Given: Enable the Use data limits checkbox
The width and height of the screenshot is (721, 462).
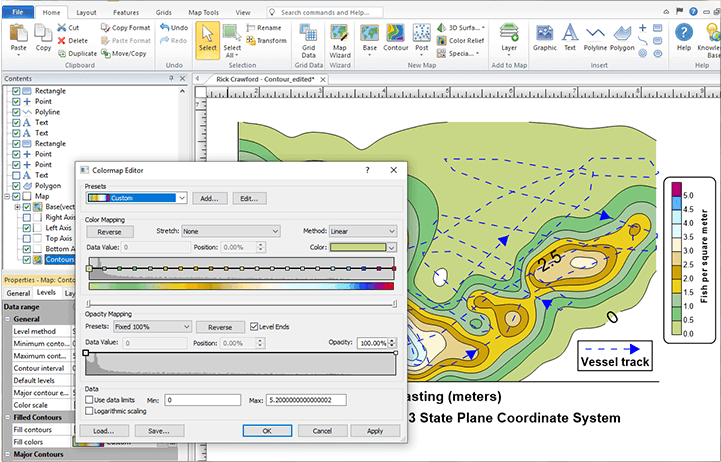Looking at the screenshot, I should pyautogui.click(x=90, y=400).
